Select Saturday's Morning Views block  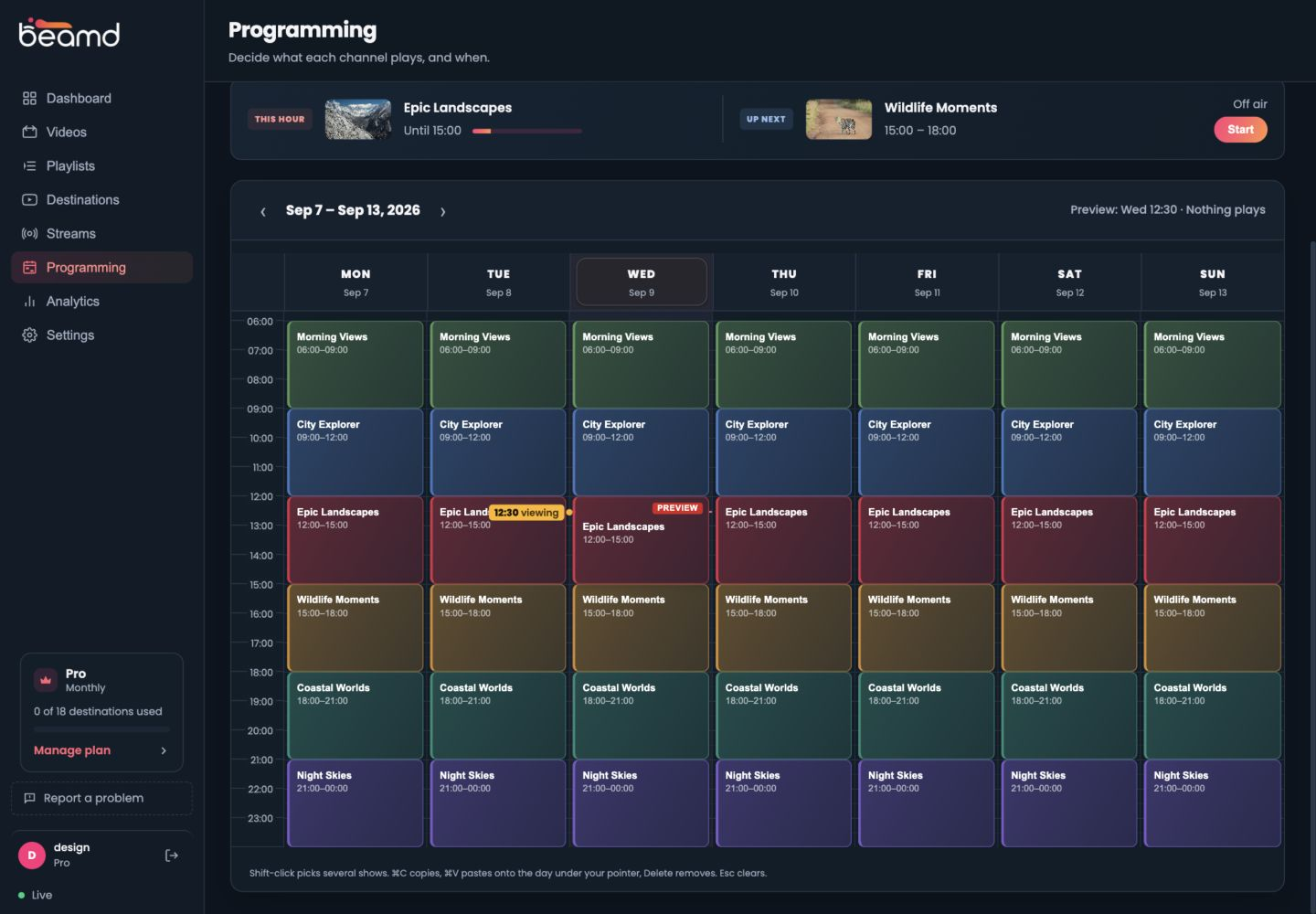click(1069, 364)
